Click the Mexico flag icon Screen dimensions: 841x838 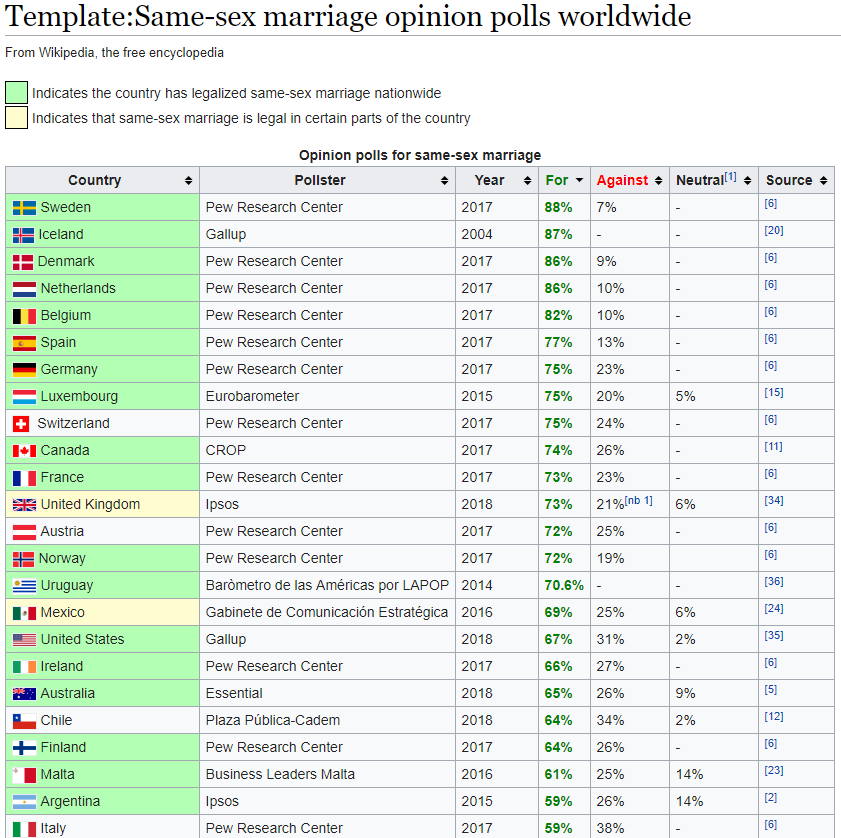point(23,612)
